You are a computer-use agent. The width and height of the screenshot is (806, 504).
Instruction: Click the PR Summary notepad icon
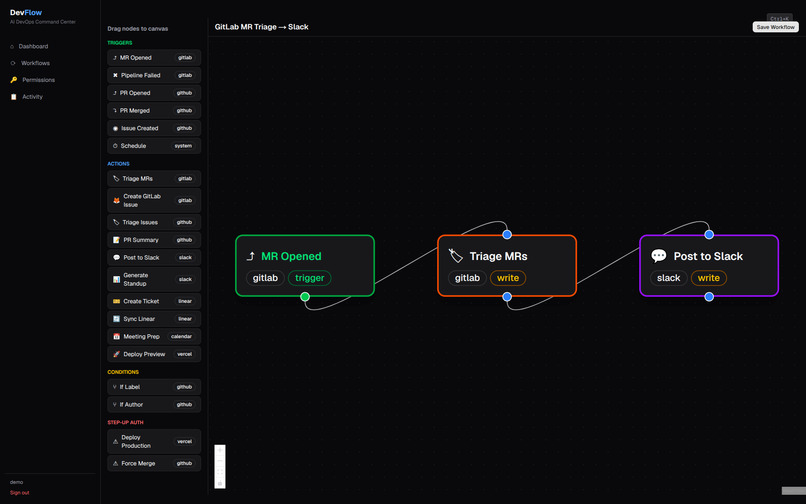(x=116, y=240)
